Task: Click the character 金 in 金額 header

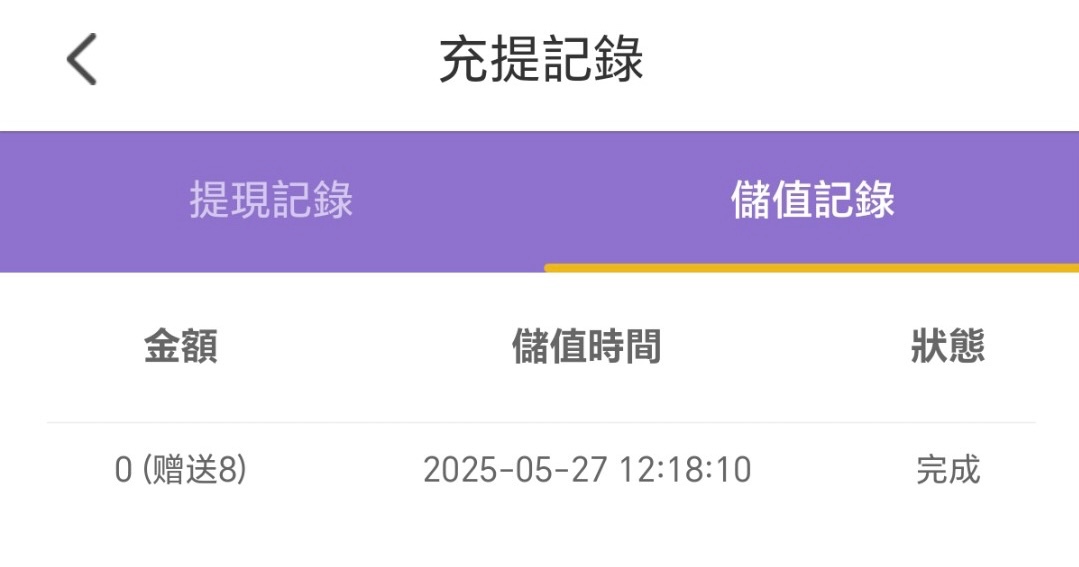Action: 162,347
